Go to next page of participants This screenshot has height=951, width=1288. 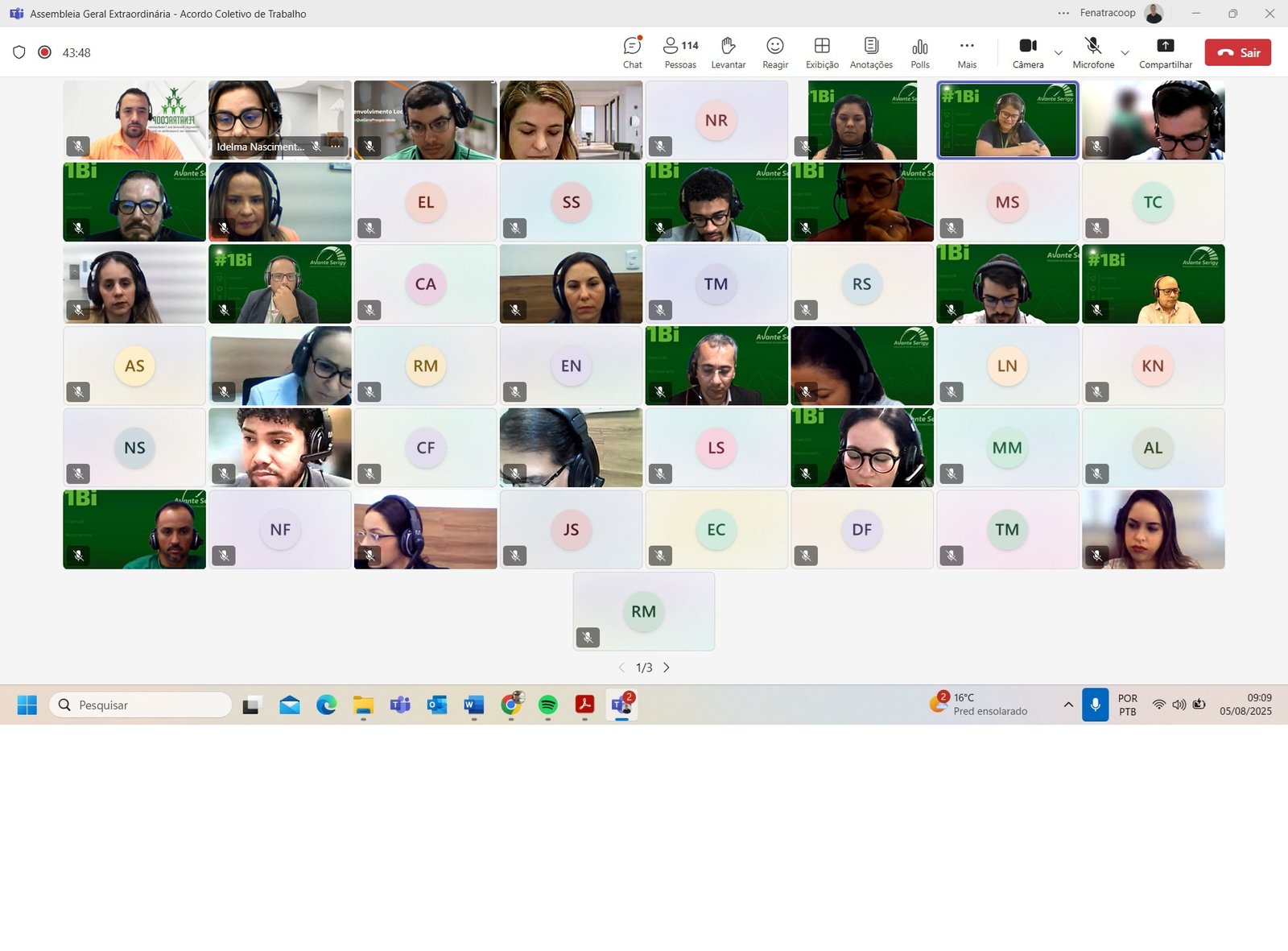667,668
